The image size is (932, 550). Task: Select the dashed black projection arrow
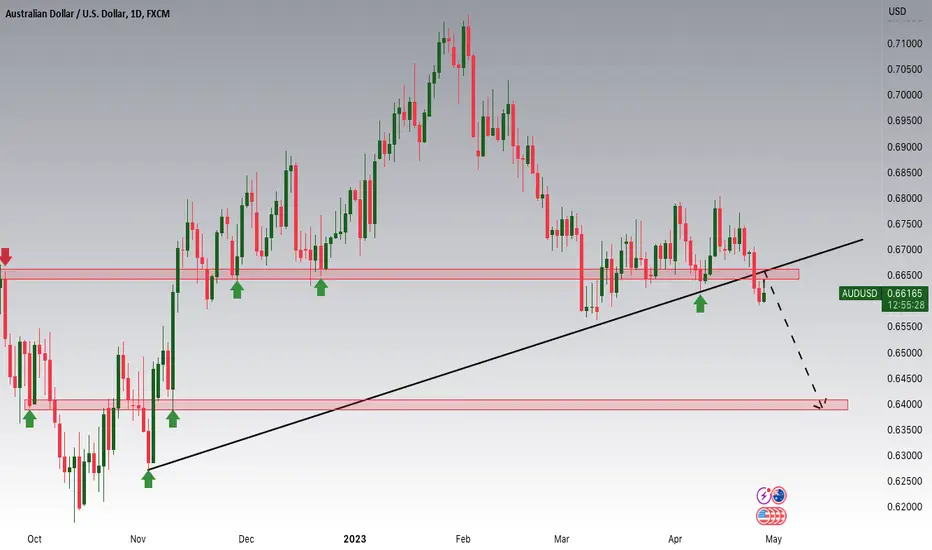pos(795,340)
